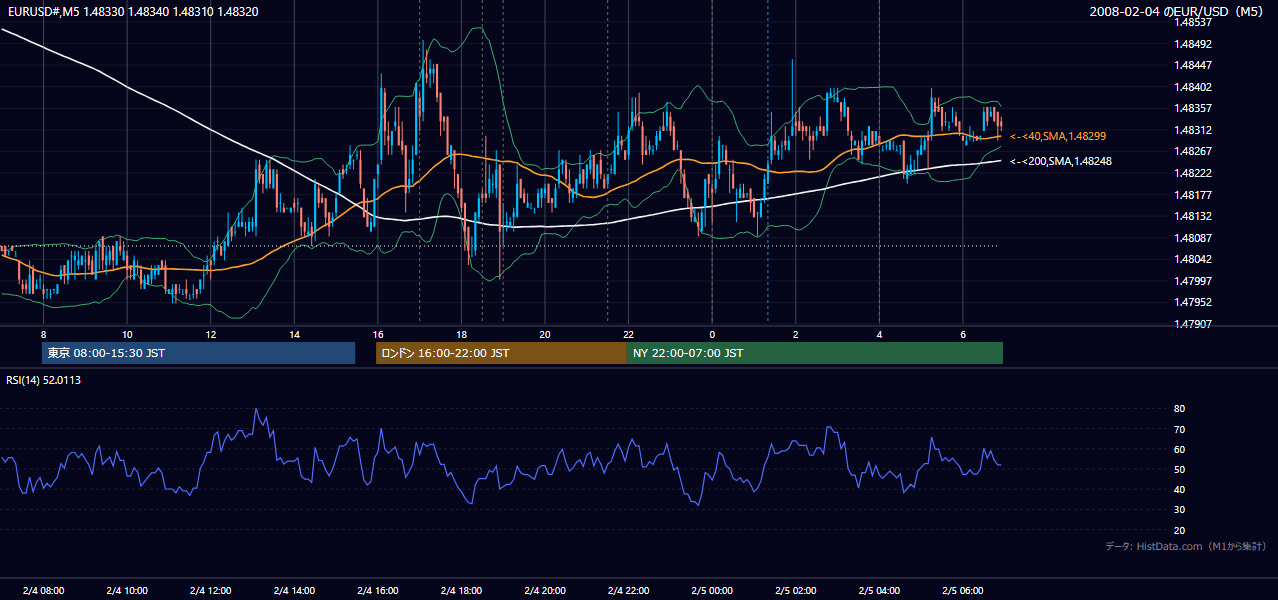Click price axis label 1.48132
Image resolution: width=1278 pixels, height=600 pixels.
coord(1193,216)
